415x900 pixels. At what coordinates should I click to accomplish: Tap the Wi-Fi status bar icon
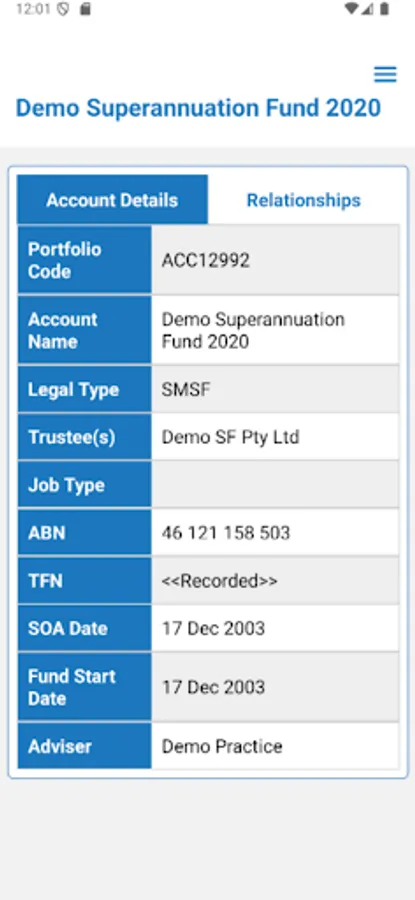coord(351,9)
